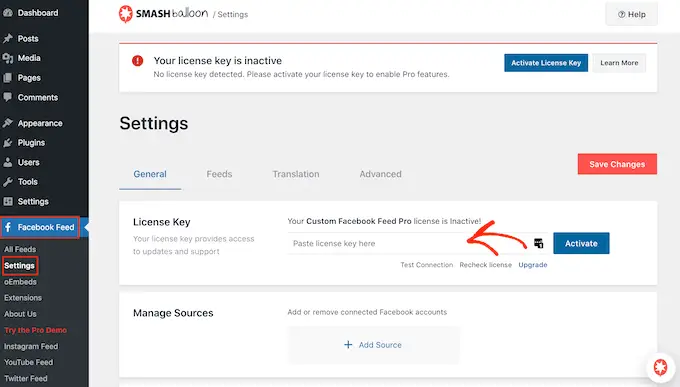Switch to the Translation tab

296,174
